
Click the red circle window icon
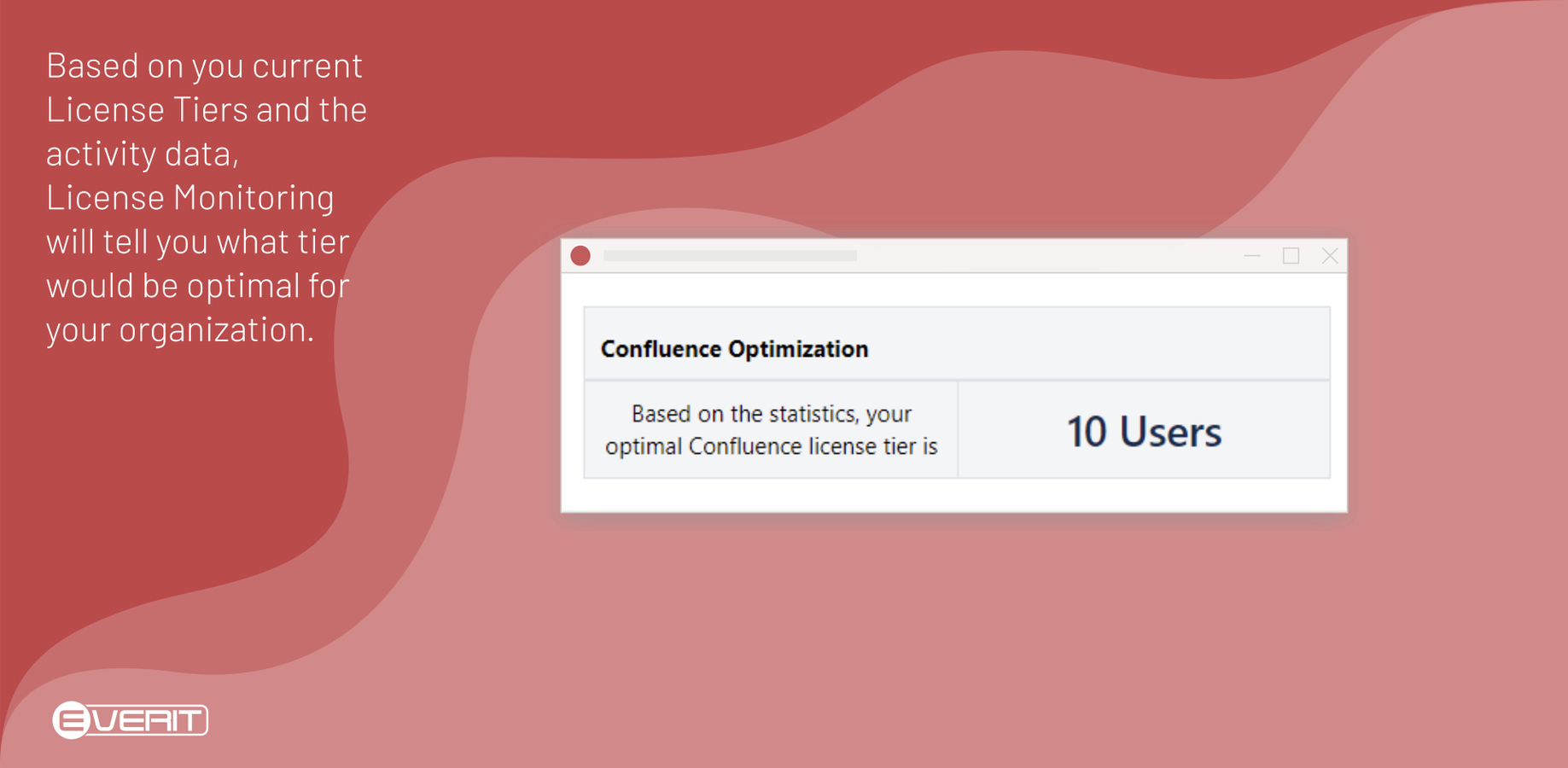[580, 256]
